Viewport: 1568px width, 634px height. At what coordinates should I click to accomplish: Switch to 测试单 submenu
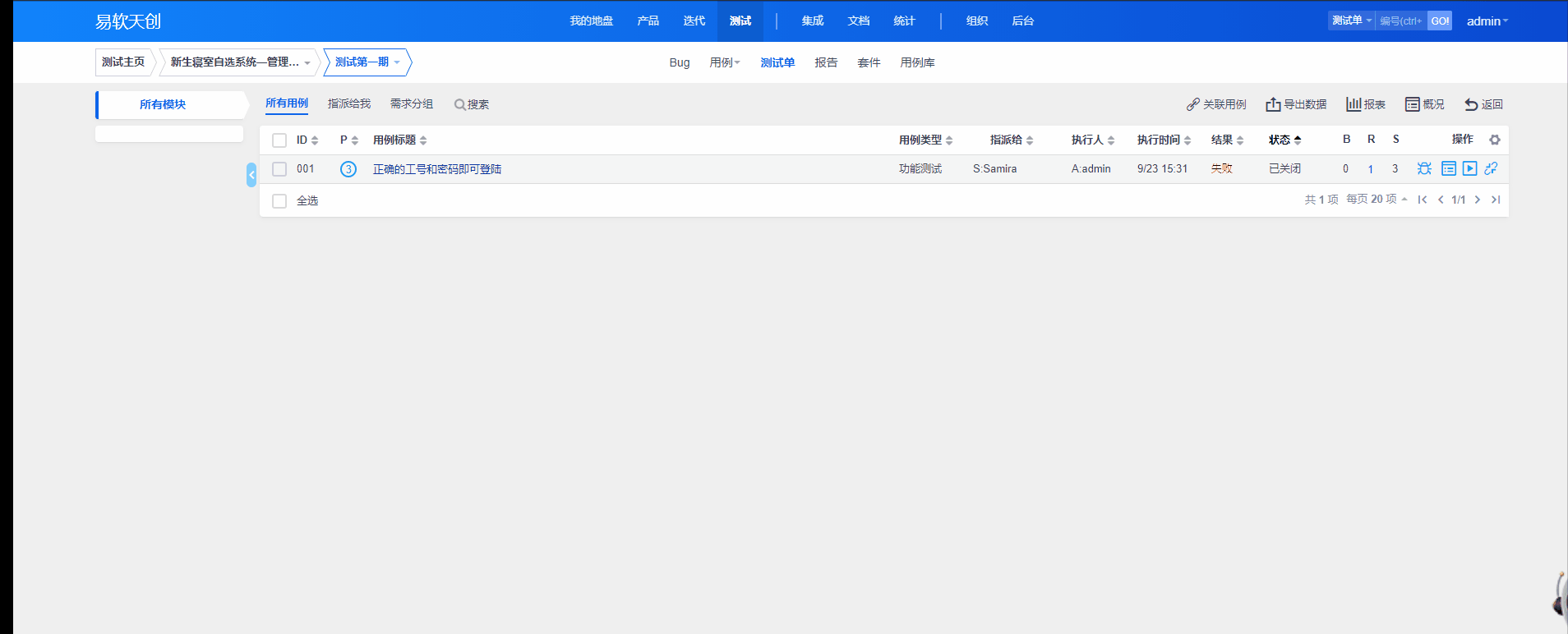point(777,62)
